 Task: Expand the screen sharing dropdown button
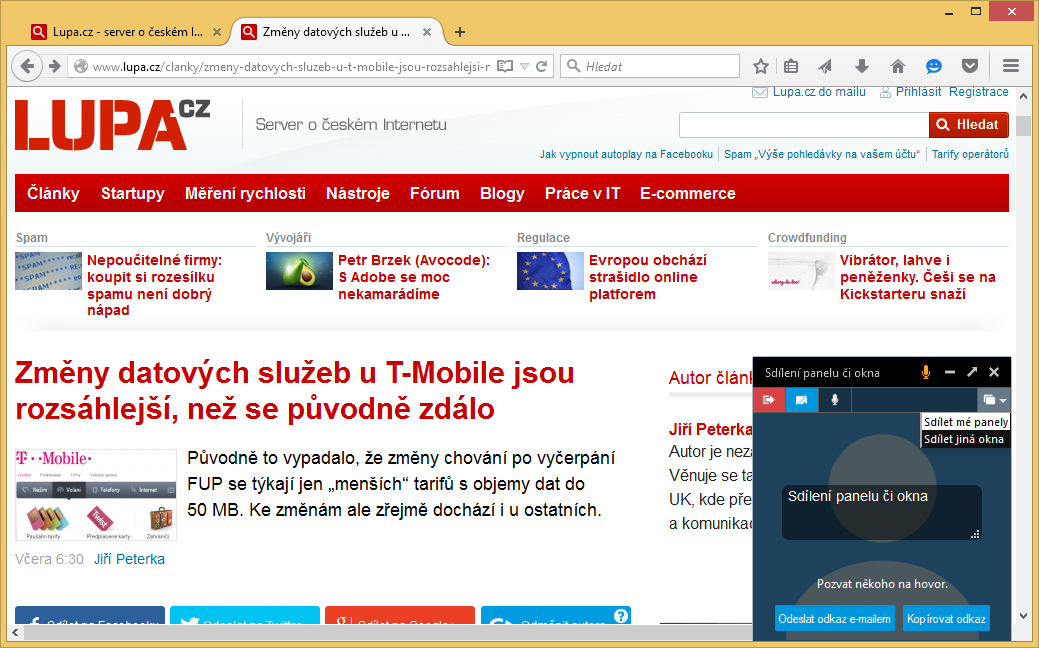pos(993,400)
